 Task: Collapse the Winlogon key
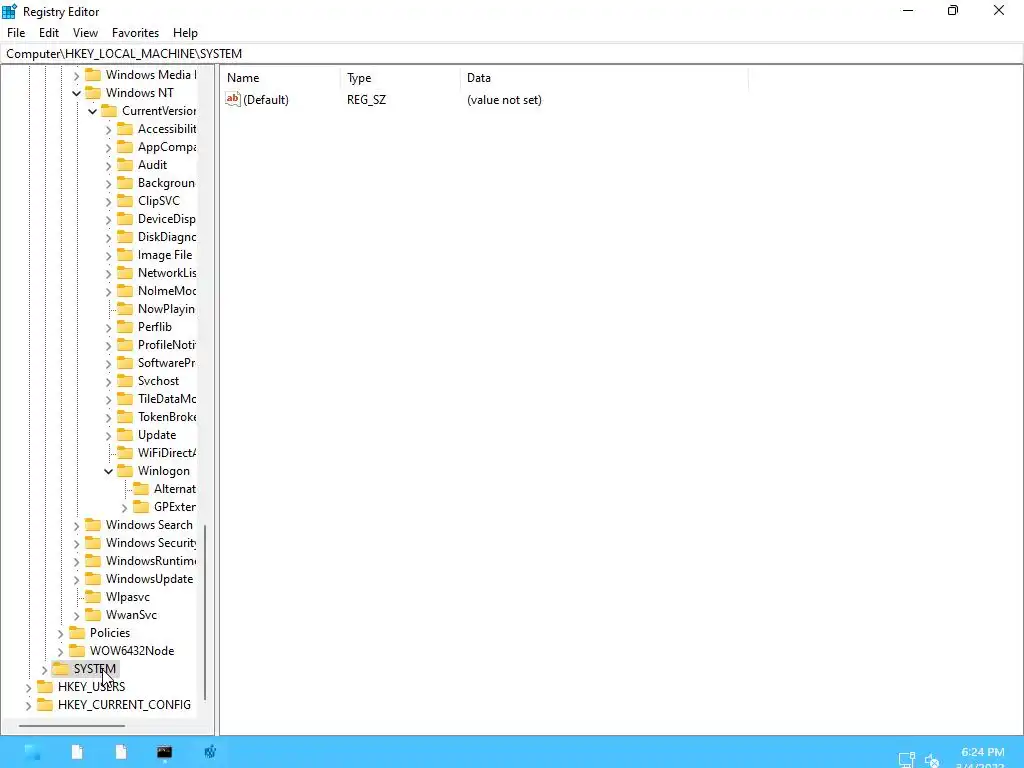pos(108,472)
